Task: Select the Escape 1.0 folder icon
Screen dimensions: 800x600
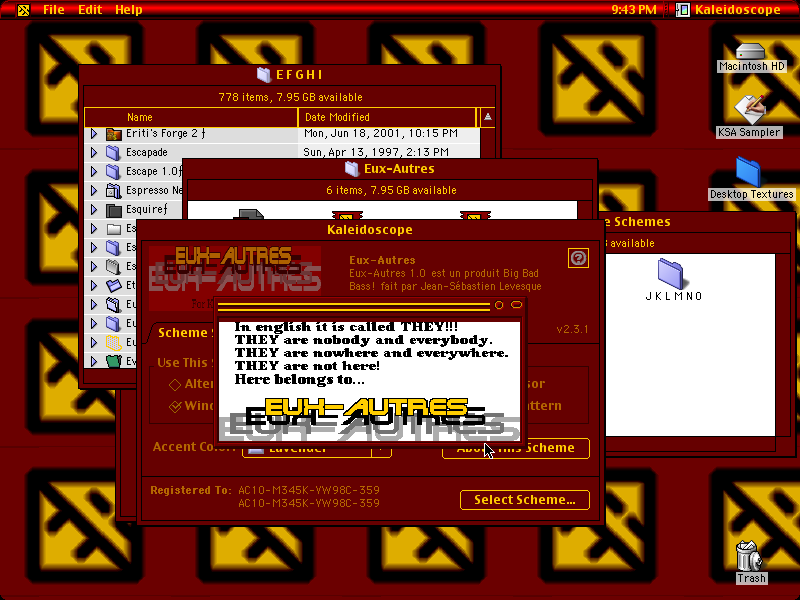Action: click(x=113, y=171)
